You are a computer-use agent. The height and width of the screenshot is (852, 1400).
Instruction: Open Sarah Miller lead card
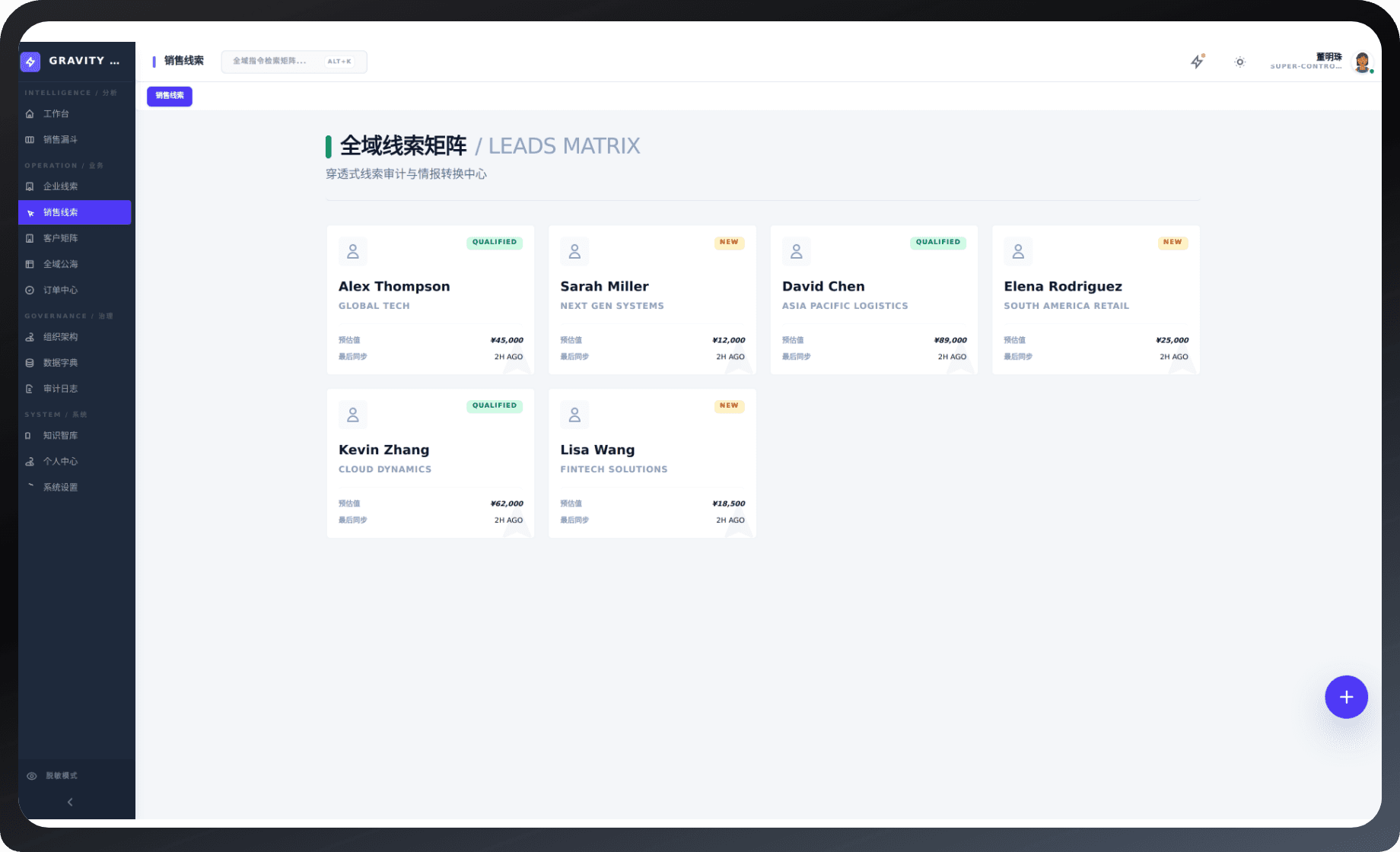(652, 300)
